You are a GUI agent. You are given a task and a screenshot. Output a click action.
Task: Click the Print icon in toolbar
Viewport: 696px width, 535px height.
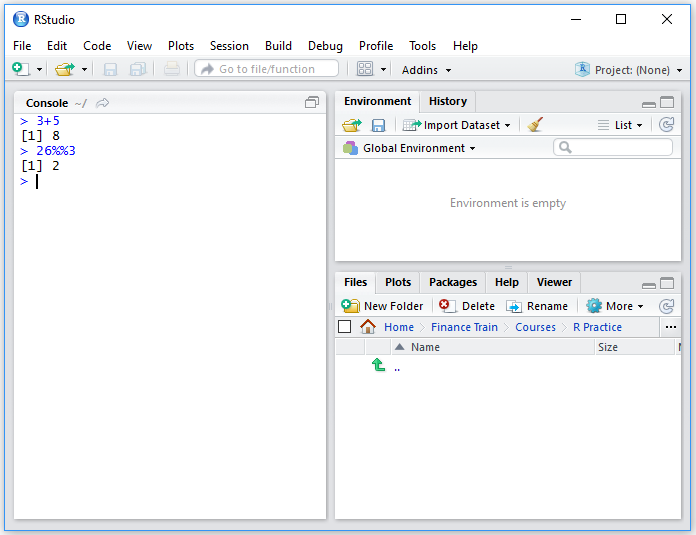point(171,69)
